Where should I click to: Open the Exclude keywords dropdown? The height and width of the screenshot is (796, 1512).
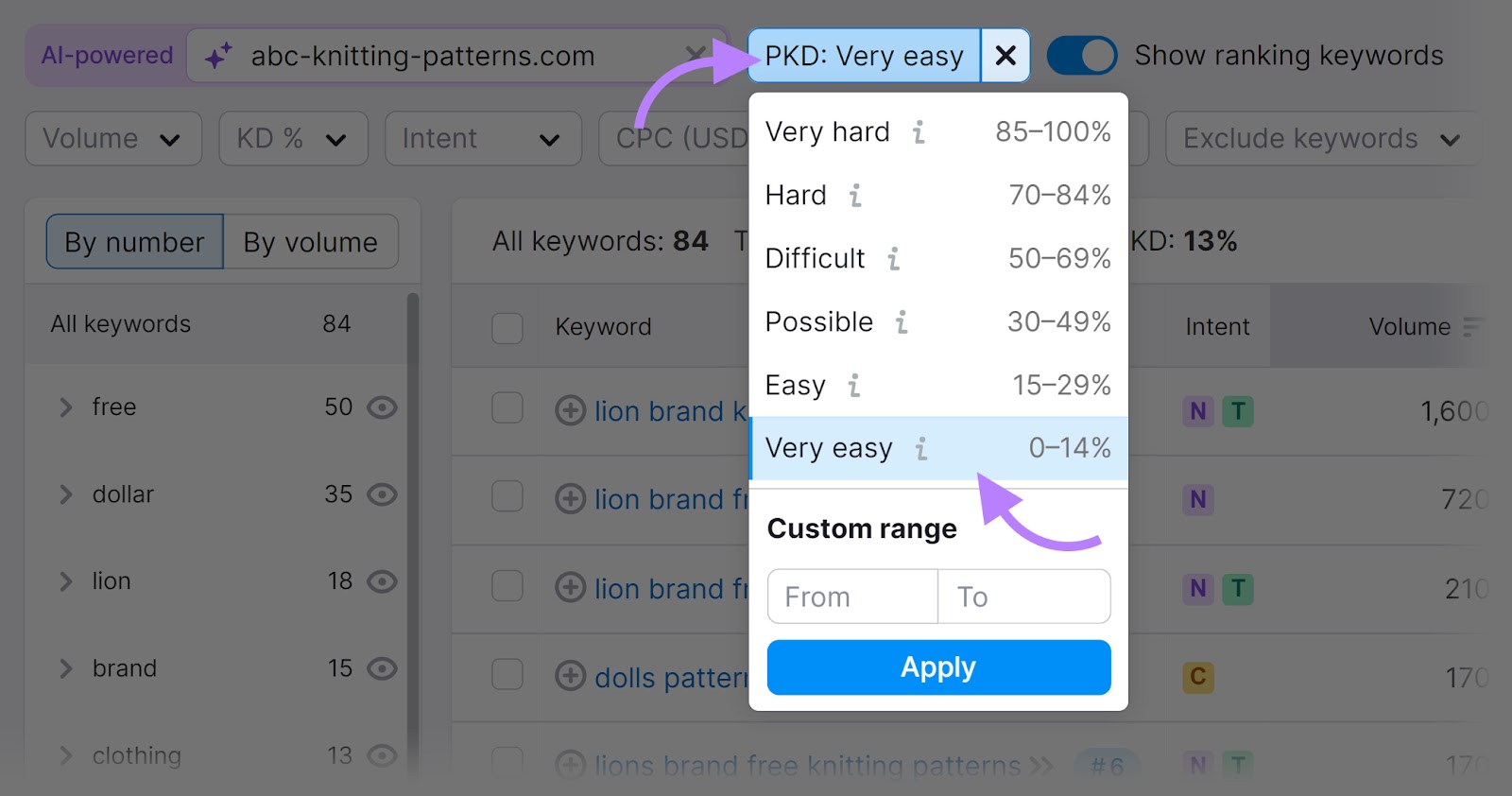click(1321, 138)
